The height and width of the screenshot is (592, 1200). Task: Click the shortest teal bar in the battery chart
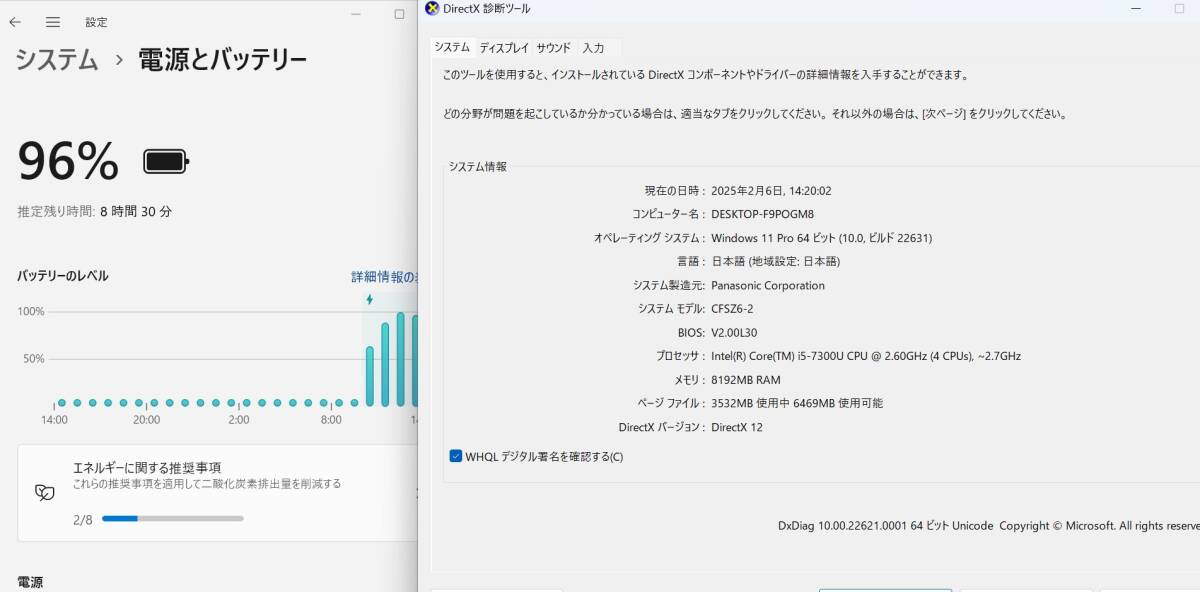(370, 376)
